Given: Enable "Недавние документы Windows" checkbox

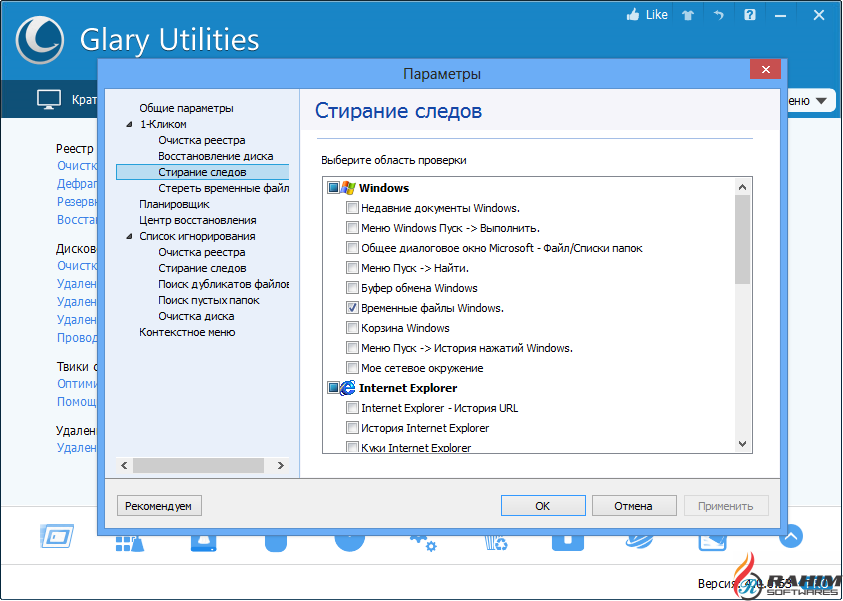Looking at the screenshot, I should (x=352, y=208).
